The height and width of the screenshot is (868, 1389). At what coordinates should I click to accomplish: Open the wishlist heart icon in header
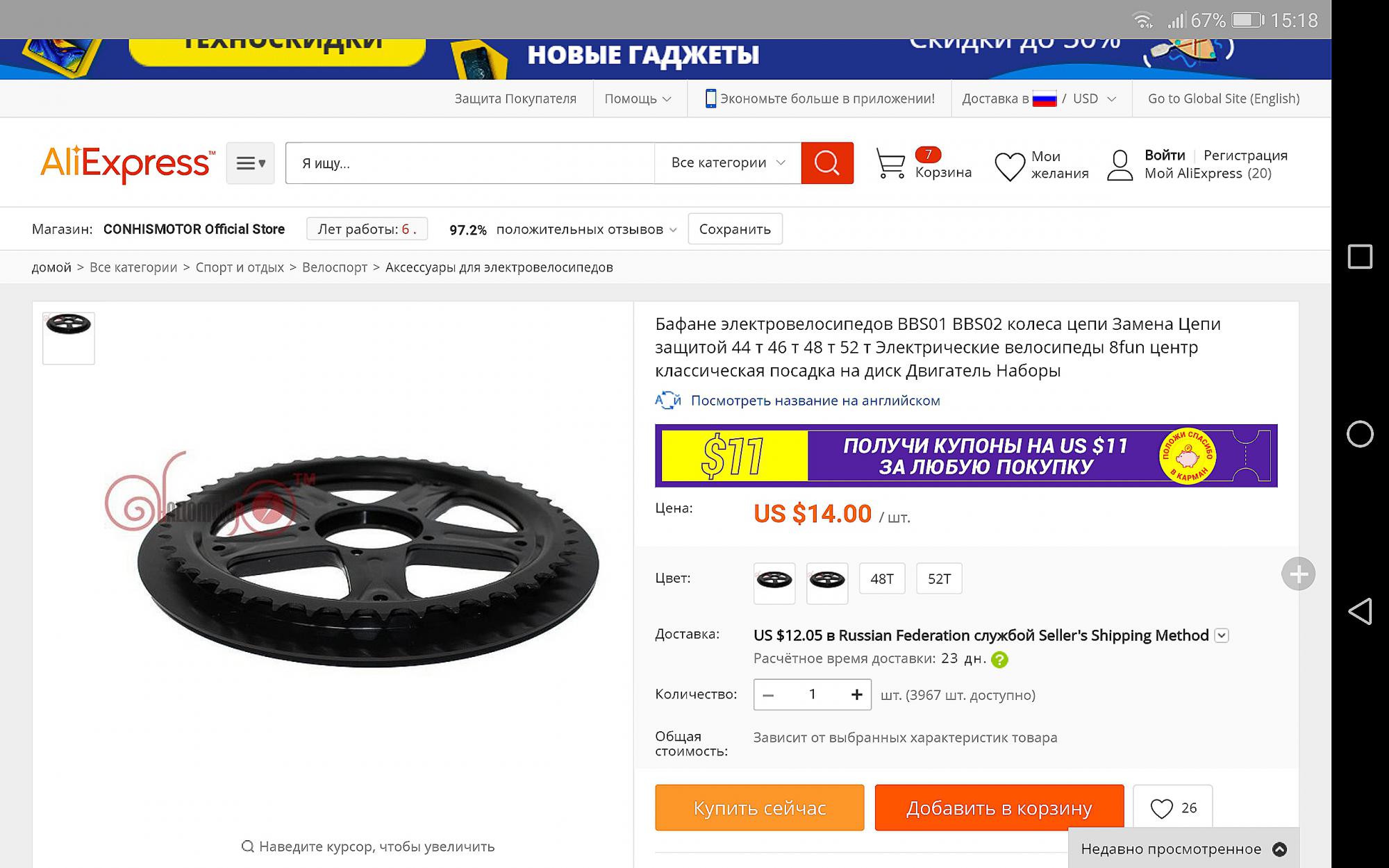click(1009, 166)
